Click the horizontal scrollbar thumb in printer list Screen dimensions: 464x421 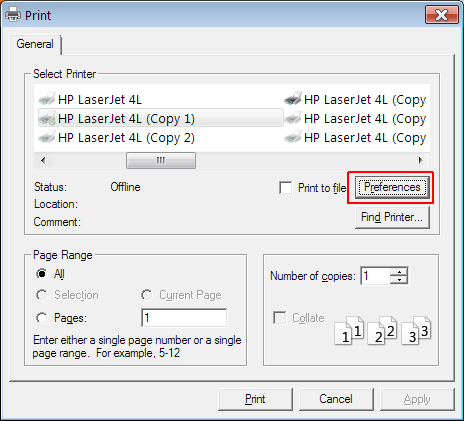coord(161,160)
